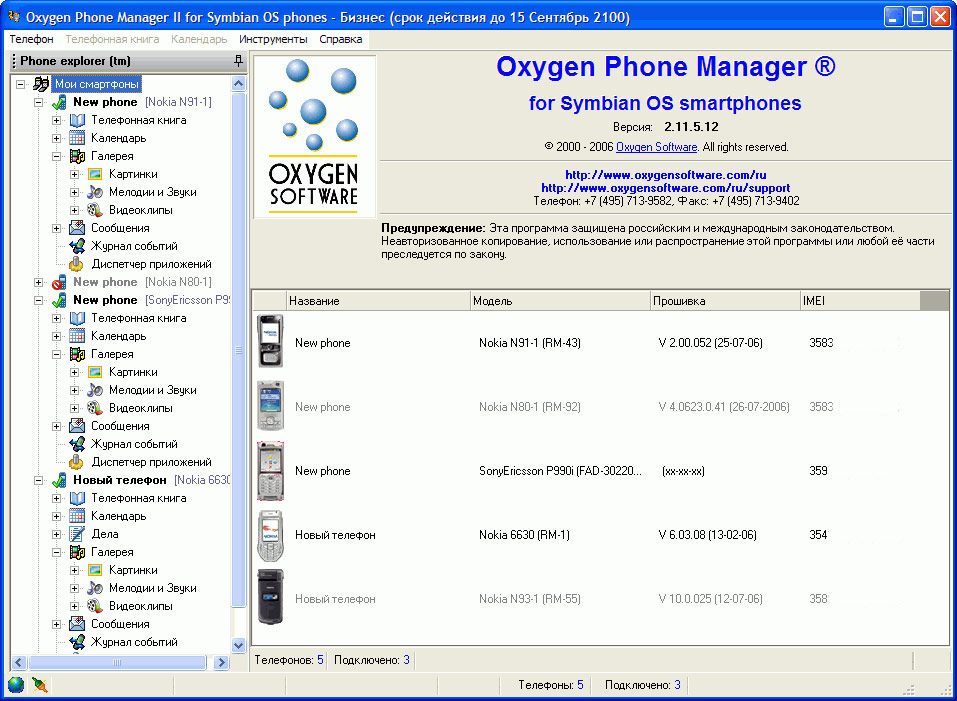Image resolution: width=957 pixels, height=701 pixels.
Task: Select the Nokia 6630 (RM-1) model cell
Action: 524,535
